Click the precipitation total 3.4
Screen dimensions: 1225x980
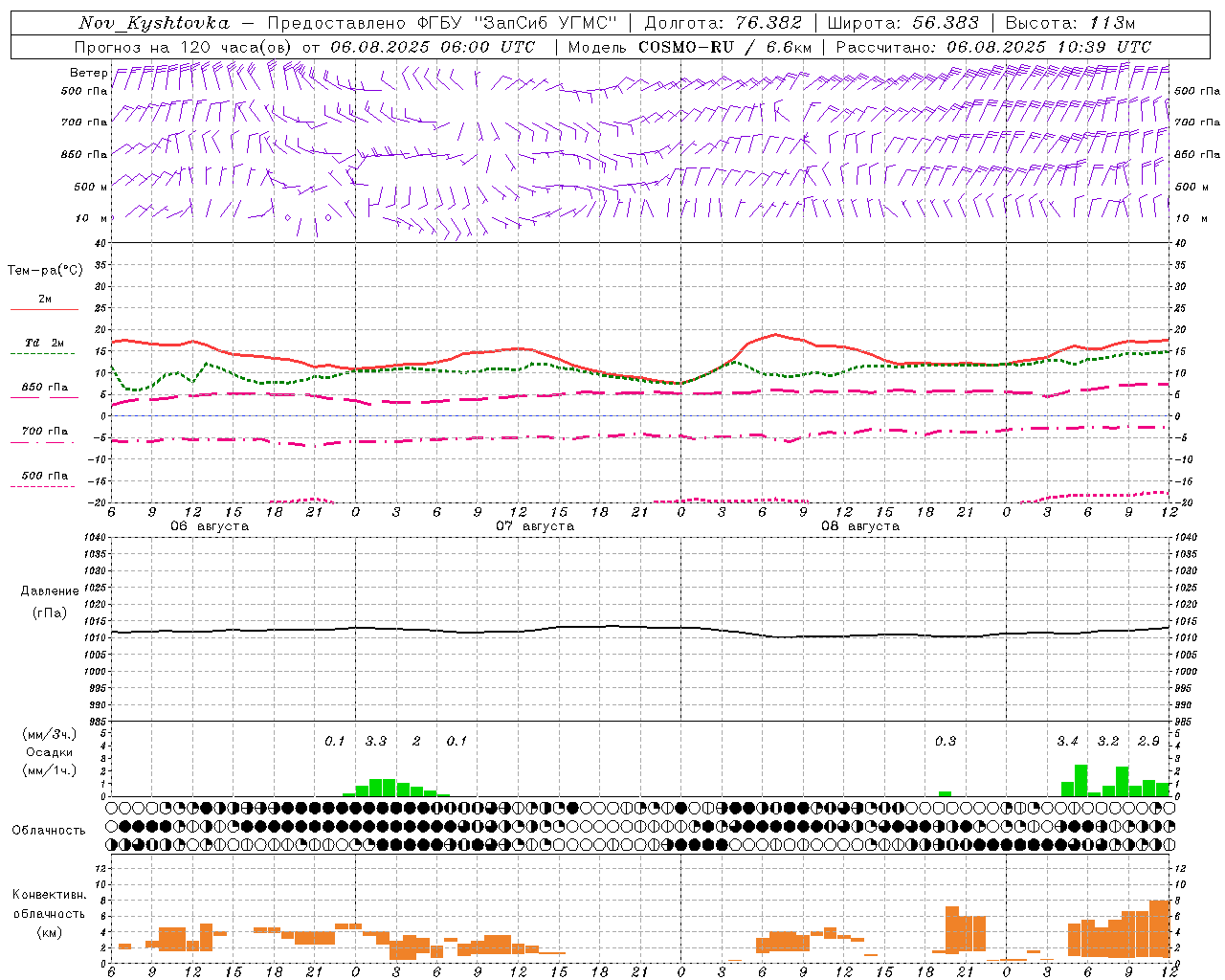click(1067, 742)
